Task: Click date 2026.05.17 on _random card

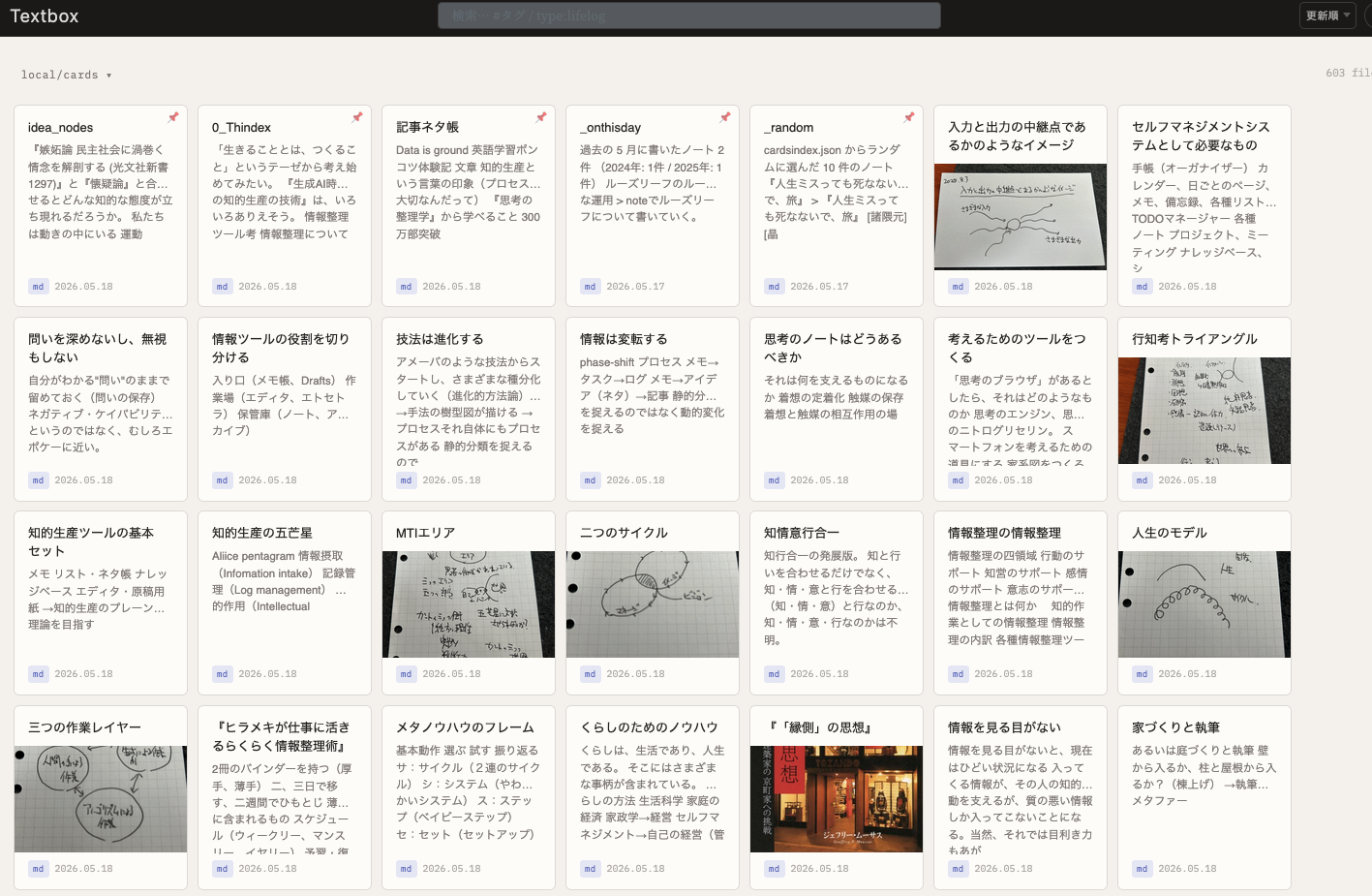Action: [x=819, y=287]
